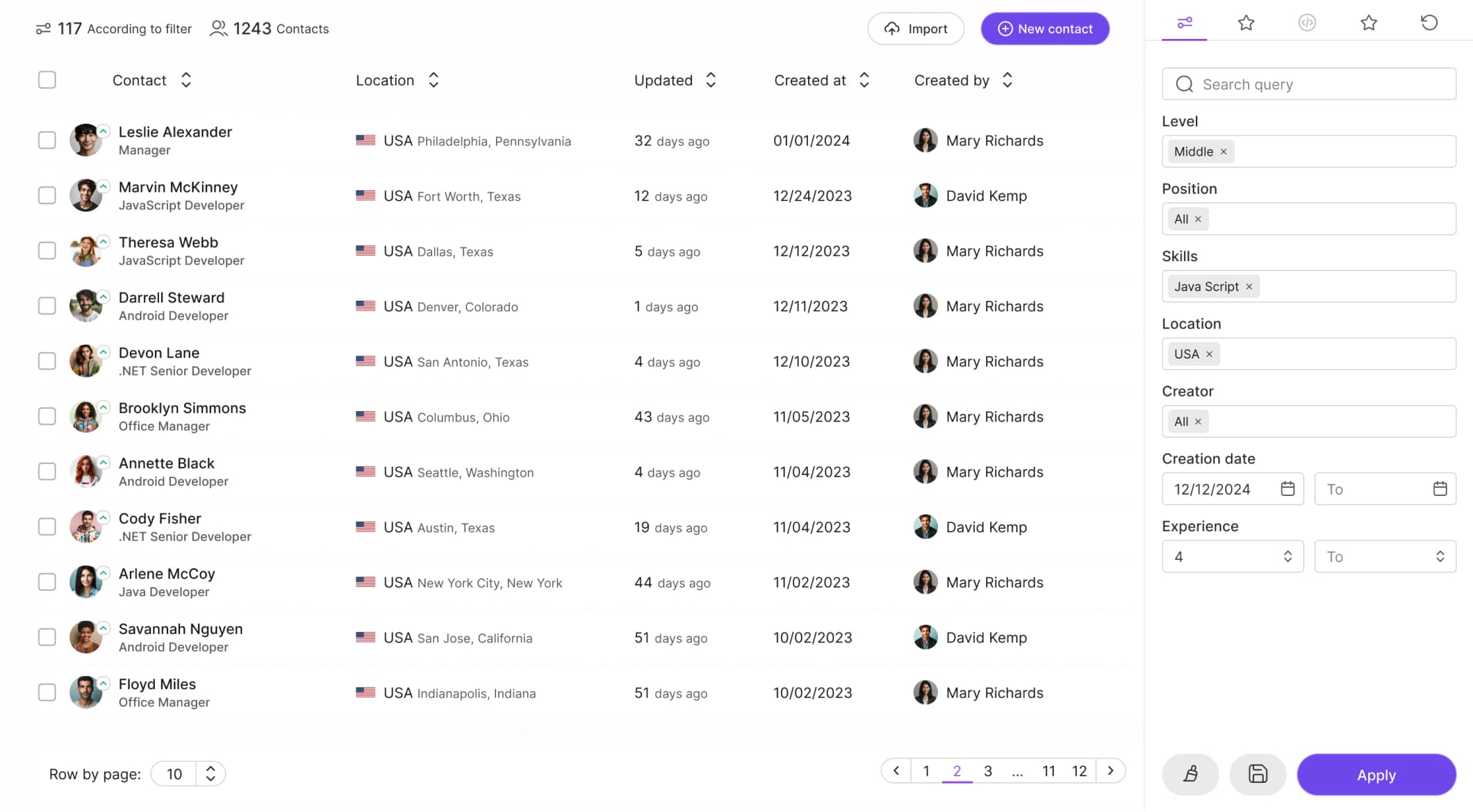1473x812 pixels.
Task: Clear filters using the brush icon
Action: (x=1190, y=774)
